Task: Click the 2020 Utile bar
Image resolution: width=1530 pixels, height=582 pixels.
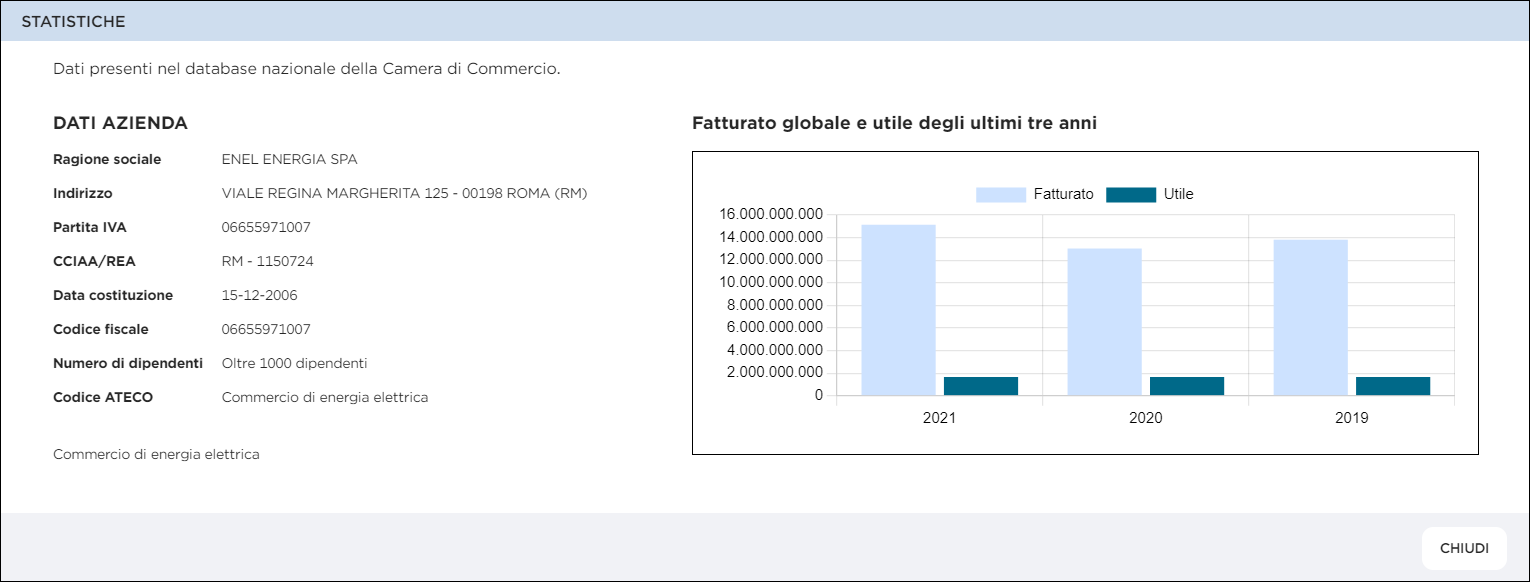Action: coord(1187,386)
